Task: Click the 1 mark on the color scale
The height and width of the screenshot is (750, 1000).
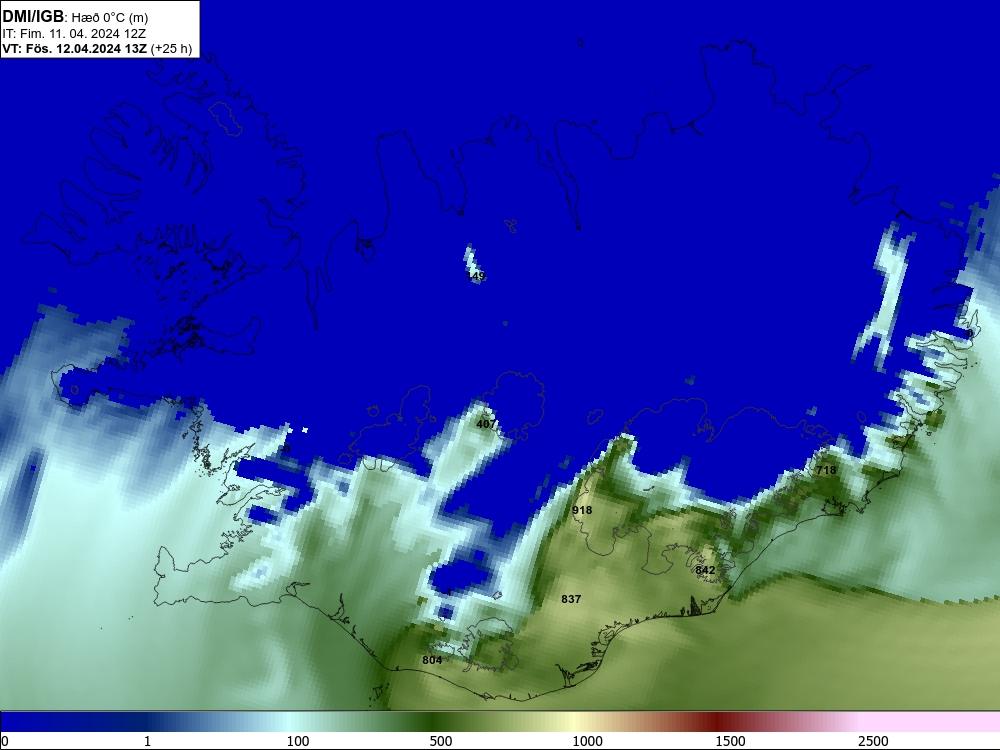Action: pos(147,741)
